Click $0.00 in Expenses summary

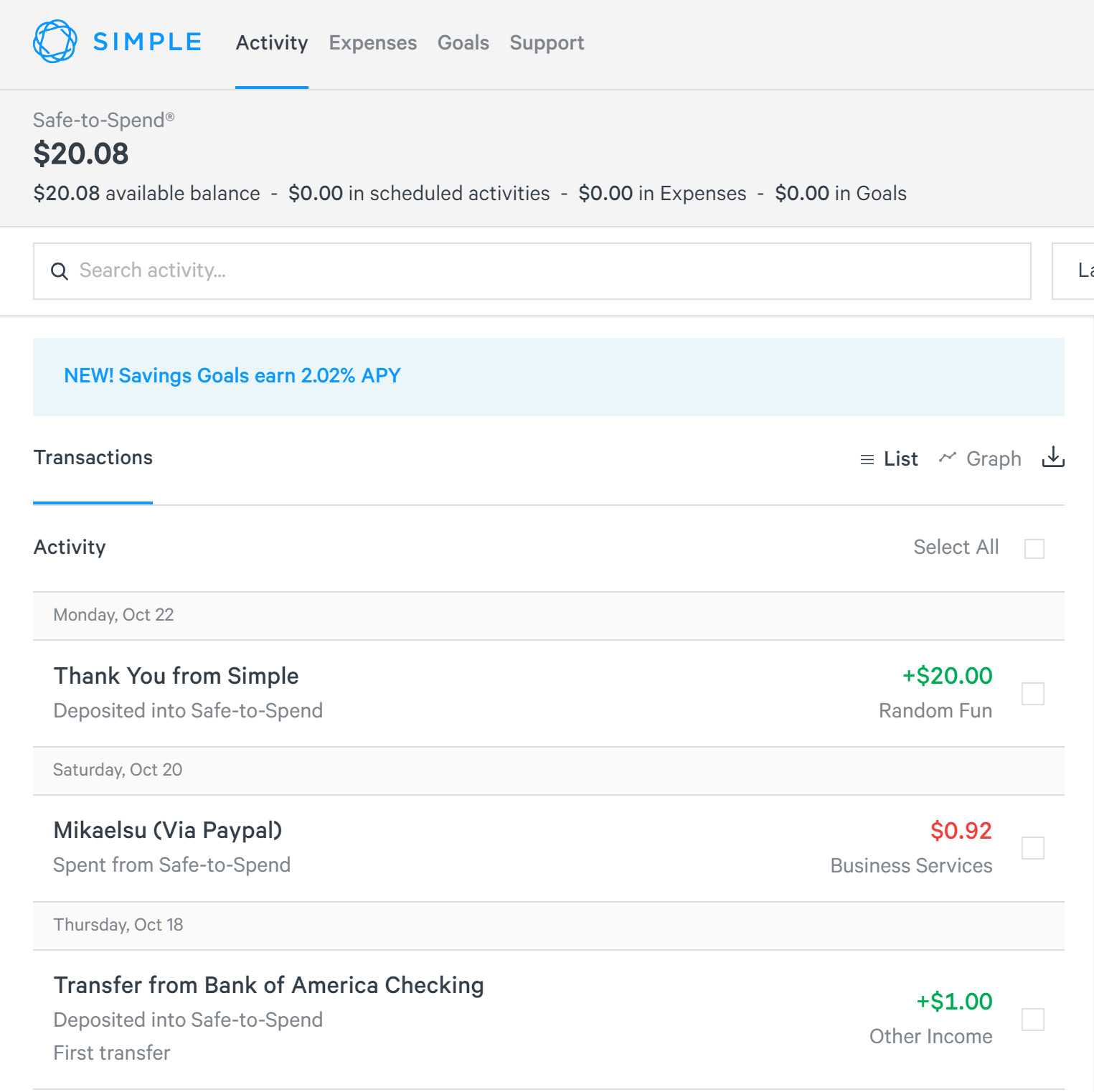point(663,194)
